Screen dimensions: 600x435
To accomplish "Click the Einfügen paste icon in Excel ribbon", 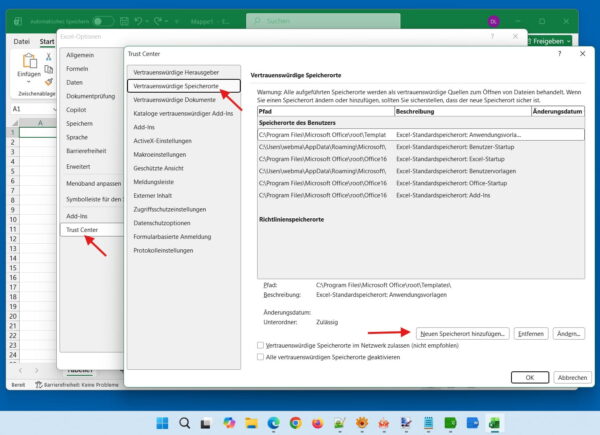I will [29, 60].
